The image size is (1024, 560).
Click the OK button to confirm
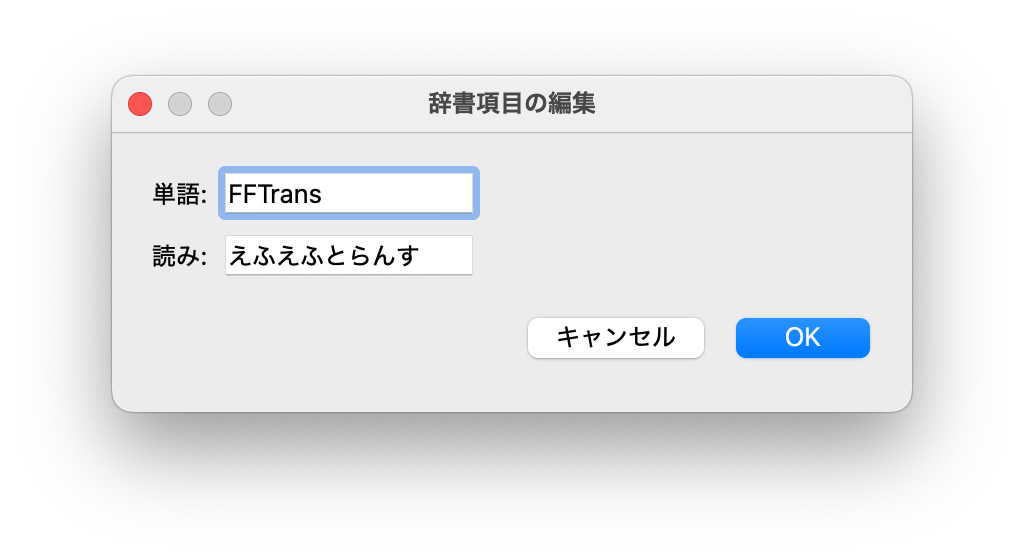803,337
